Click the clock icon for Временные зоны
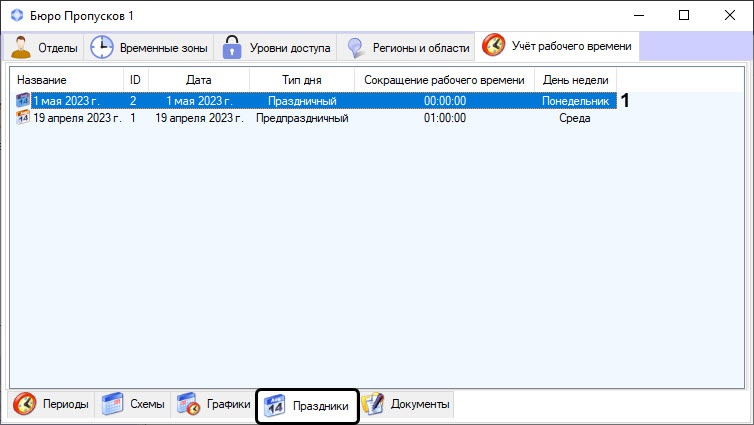The height and width of the screenshot is (425, 754). click(101, 47)
